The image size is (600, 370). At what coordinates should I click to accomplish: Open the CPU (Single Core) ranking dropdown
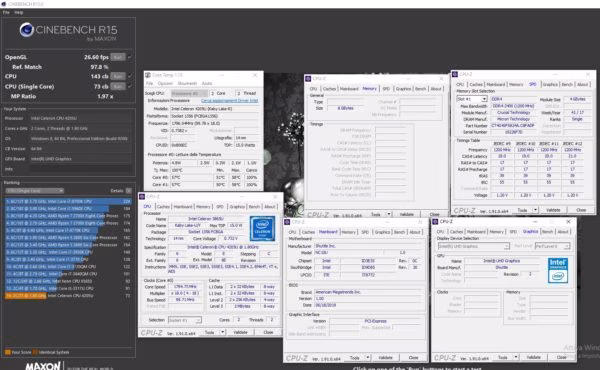click(x=34, y=191)
